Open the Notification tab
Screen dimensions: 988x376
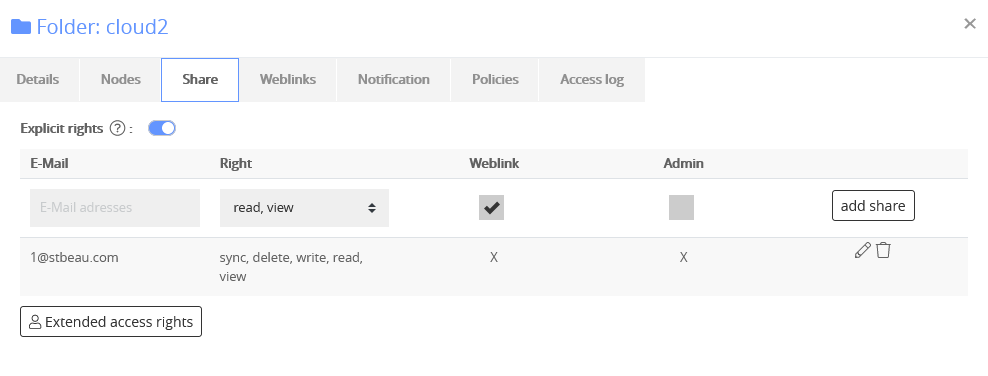[394, 79]
